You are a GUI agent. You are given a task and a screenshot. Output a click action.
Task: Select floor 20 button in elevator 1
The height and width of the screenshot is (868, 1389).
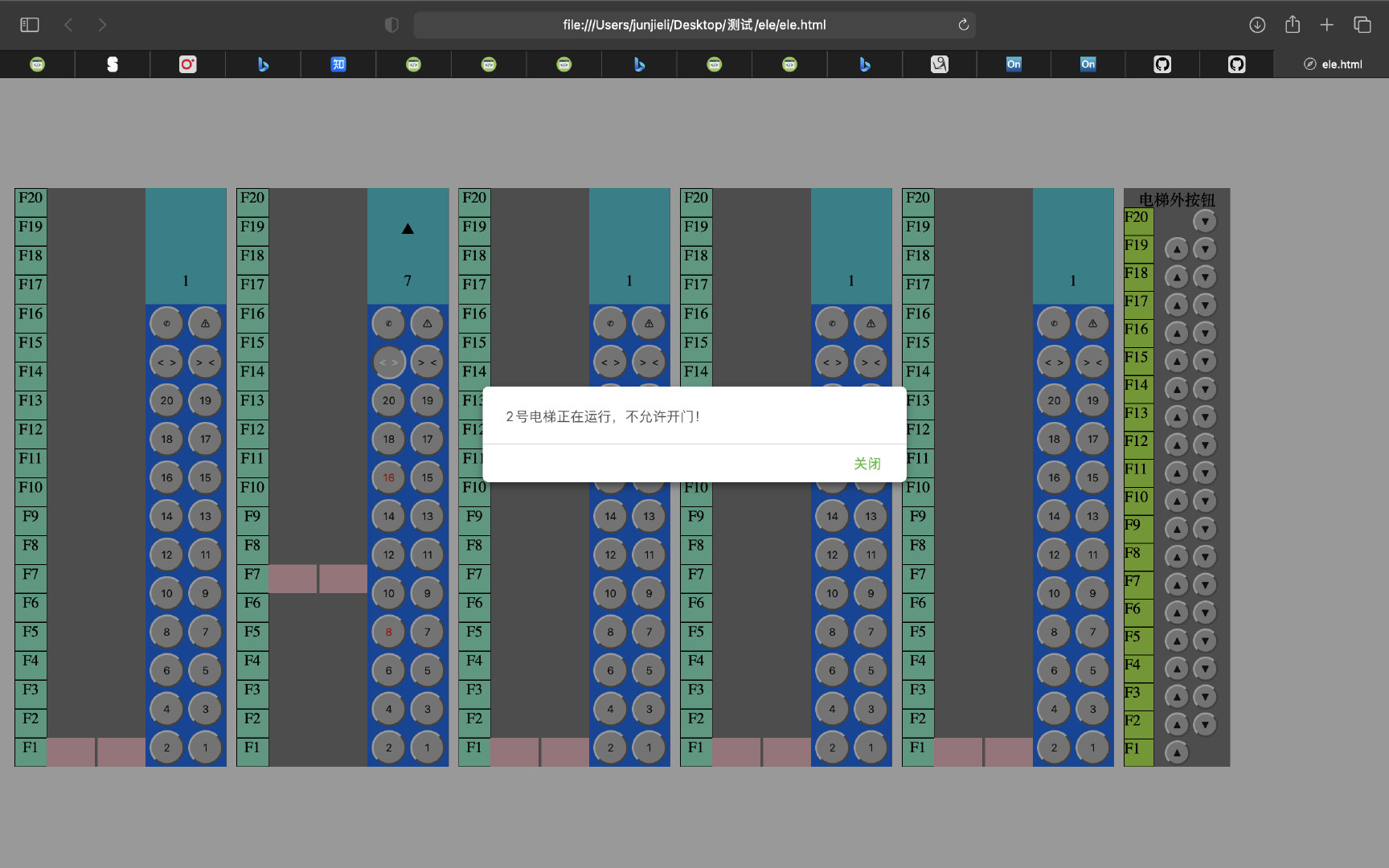tap(167, 400)
